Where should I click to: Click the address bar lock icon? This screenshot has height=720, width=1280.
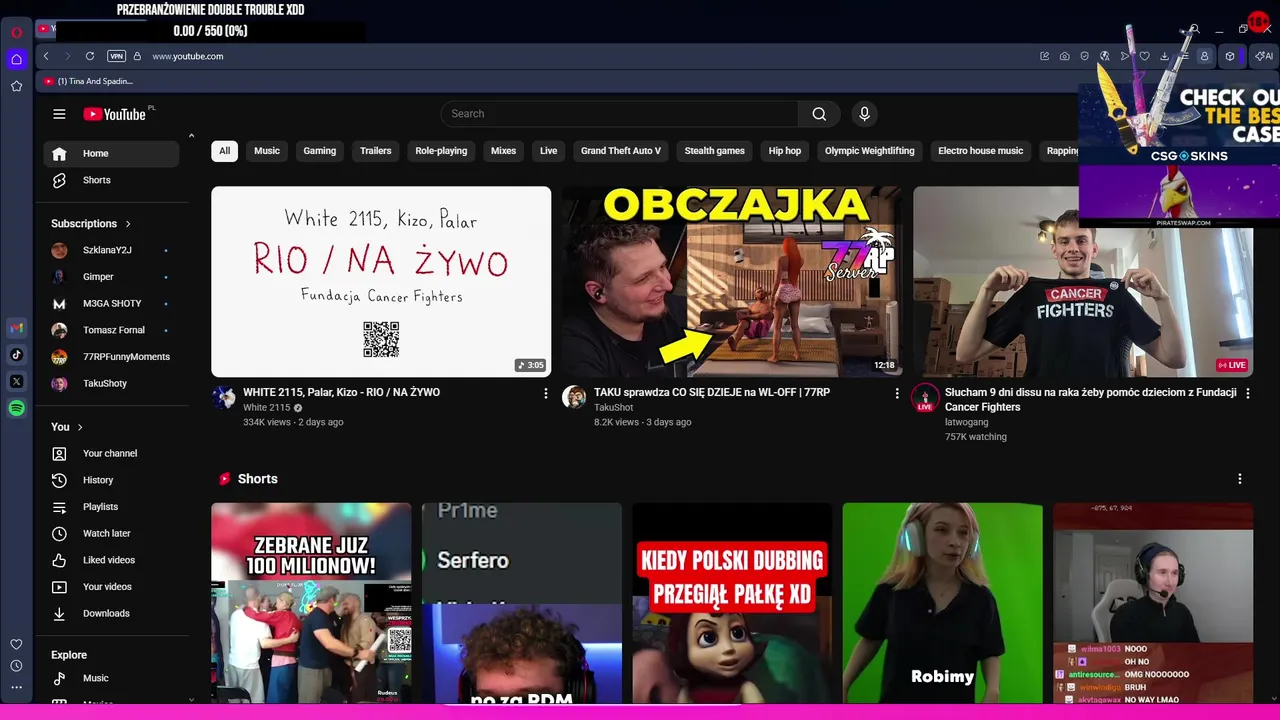coord(137,56)
